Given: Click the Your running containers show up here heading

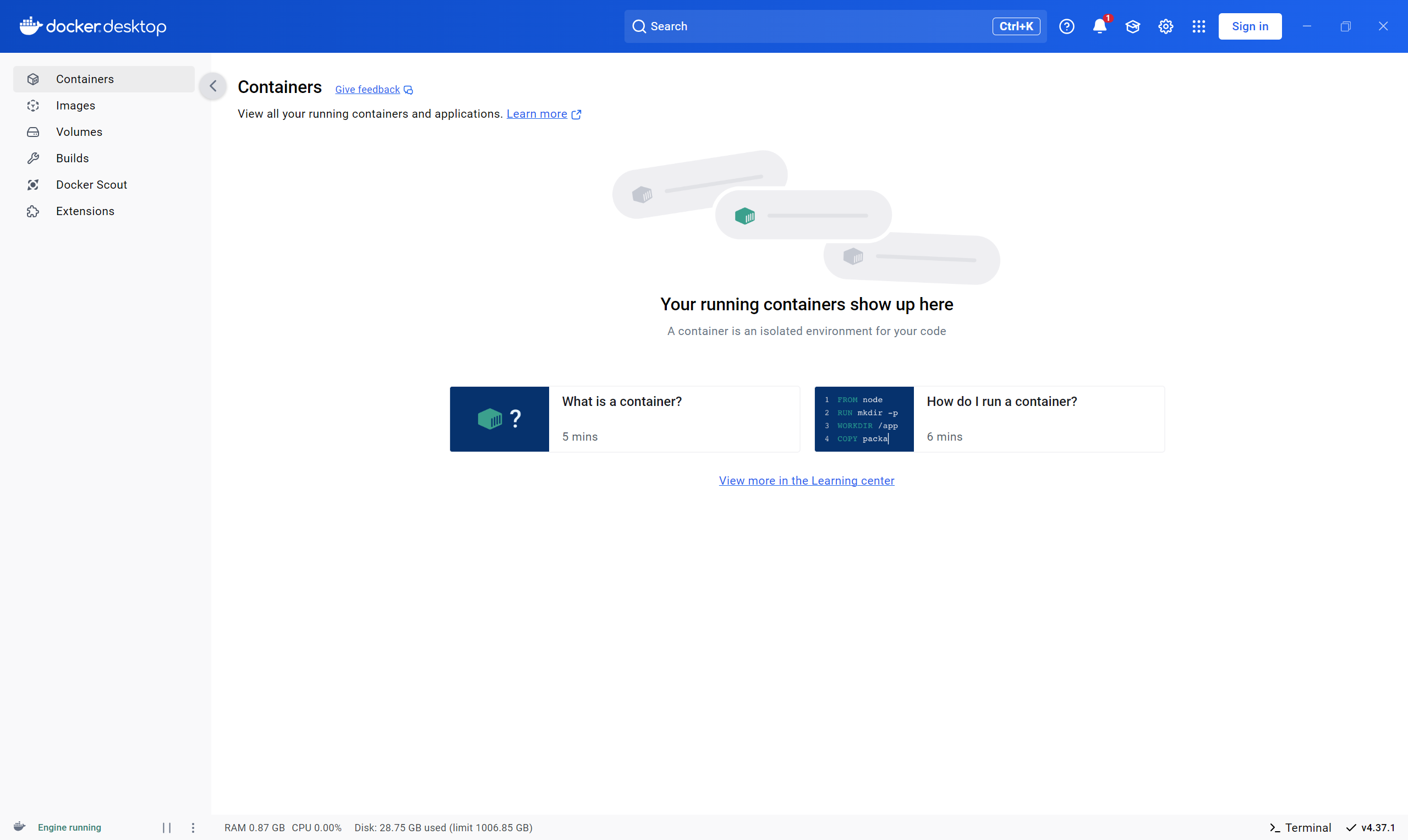Looking at the screenshot, I should tap(806, 305).
